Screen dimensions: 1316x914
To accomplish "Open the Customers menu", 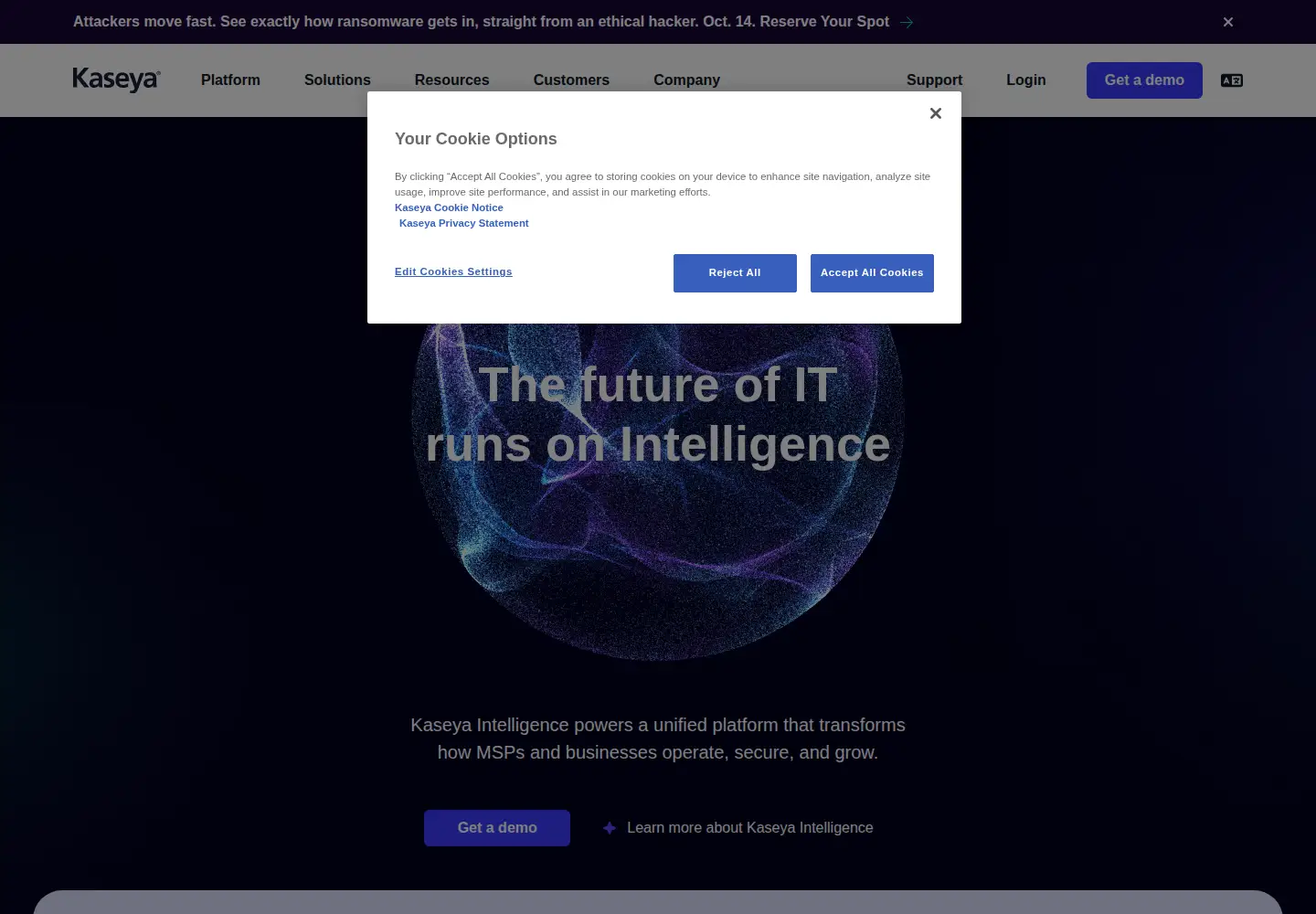I will 571,80.
